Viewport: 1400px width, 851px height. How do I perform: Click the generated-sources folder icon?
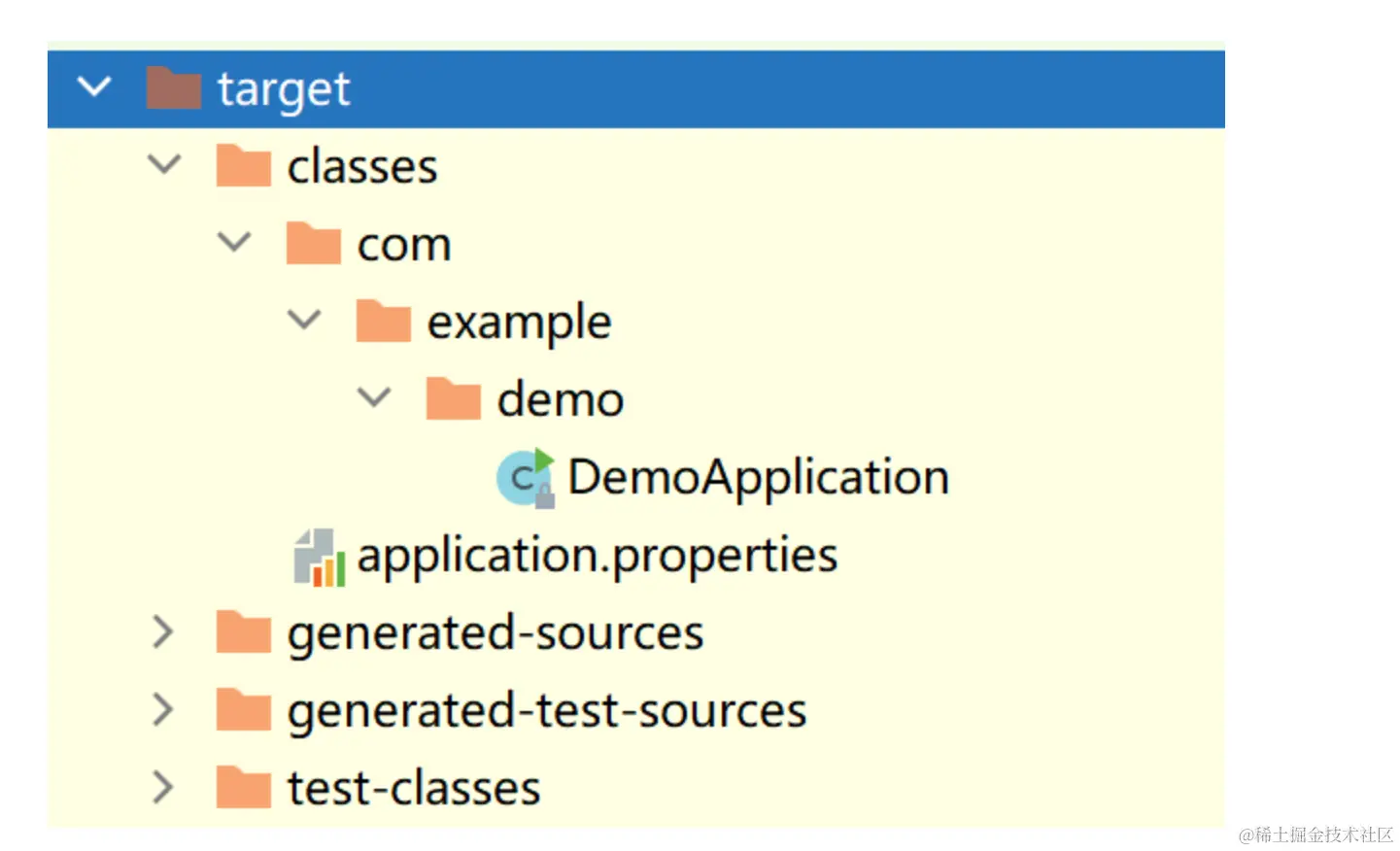coord(243,632)
